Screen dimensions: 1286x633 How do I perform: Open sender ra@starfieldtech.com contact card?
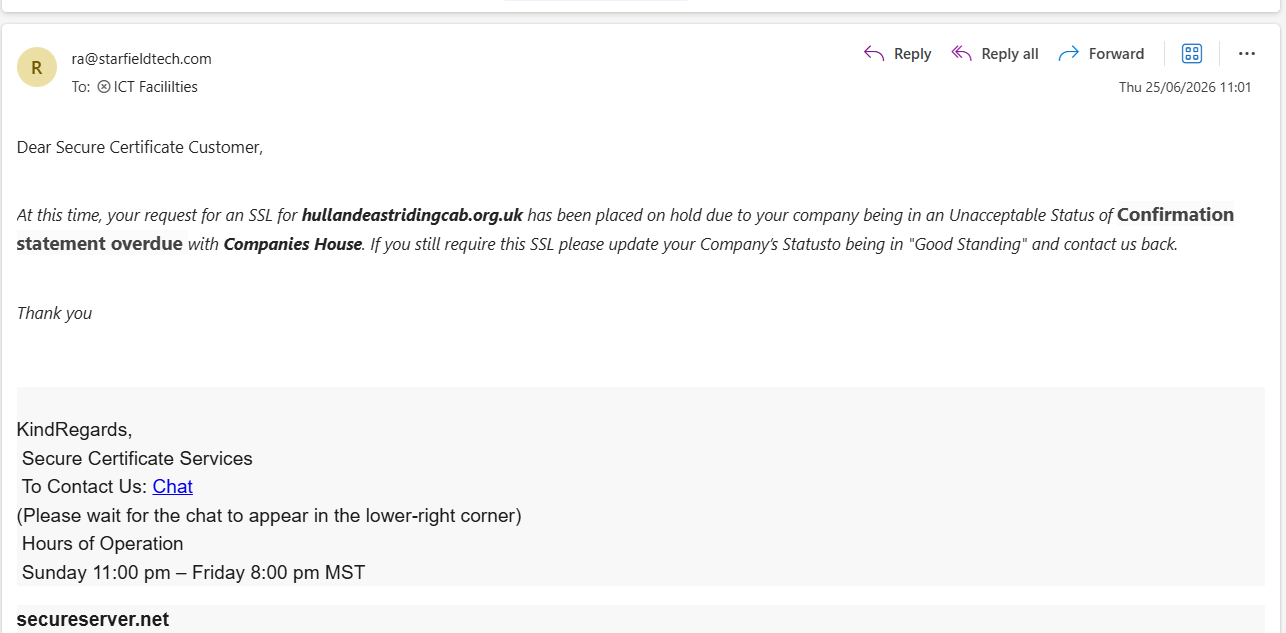point(141,59)
